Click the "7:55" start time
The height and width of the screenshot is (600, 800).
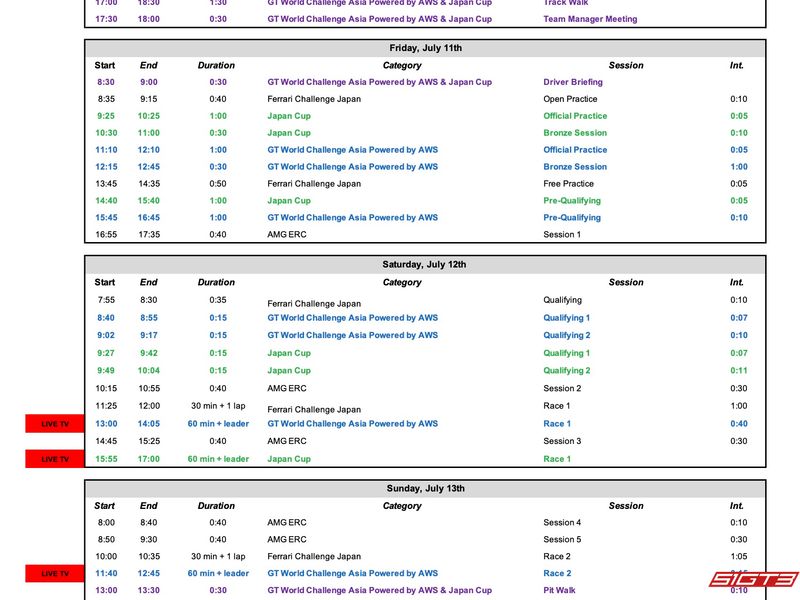106,300
